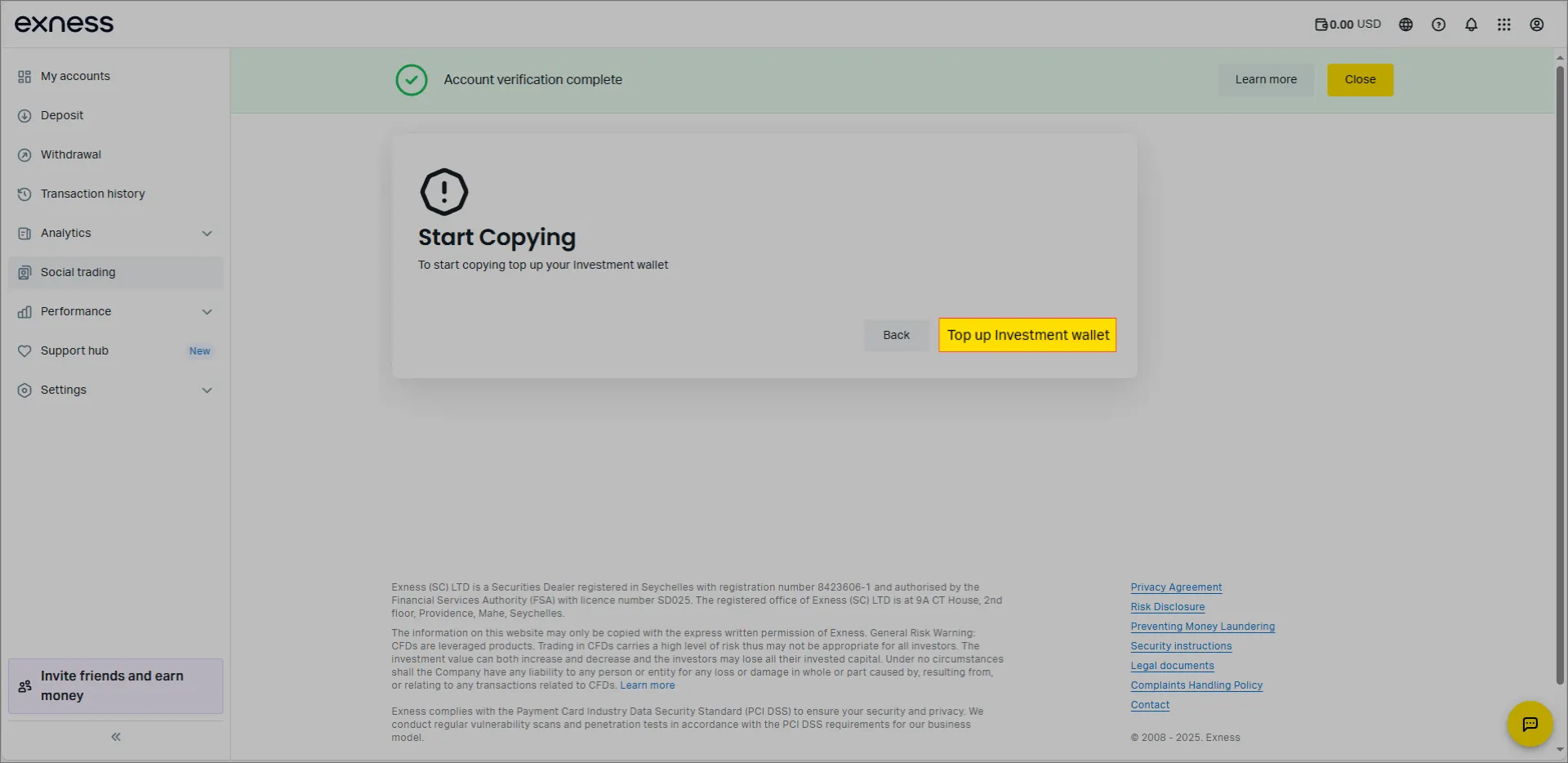Click the scrollbar down arrow
1568x763 pixels.
(1560, 749)
